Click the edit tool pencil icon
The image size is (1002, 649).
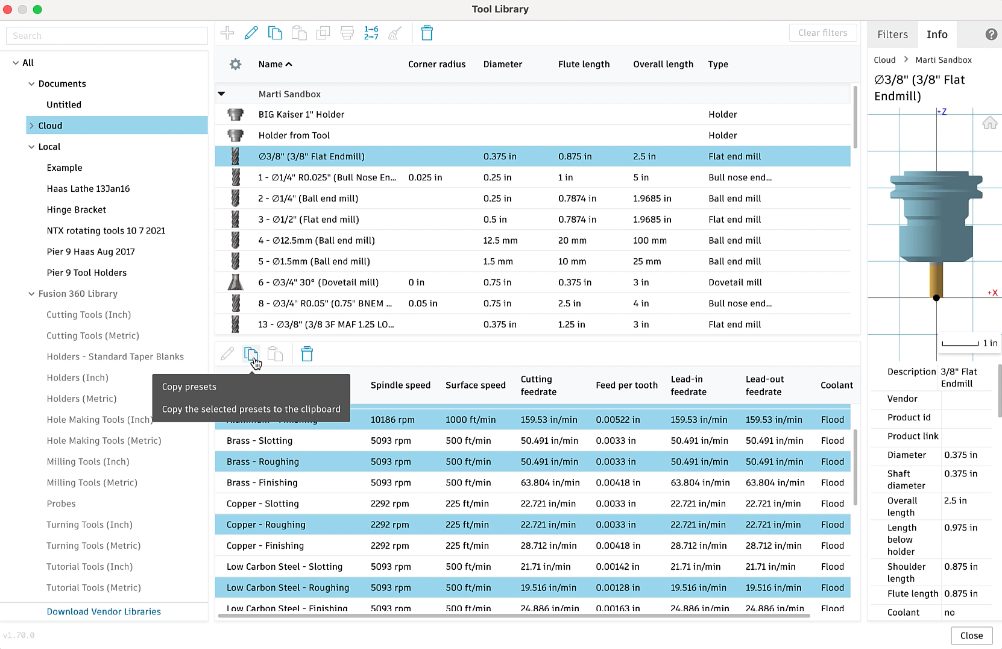pos(251,33)
